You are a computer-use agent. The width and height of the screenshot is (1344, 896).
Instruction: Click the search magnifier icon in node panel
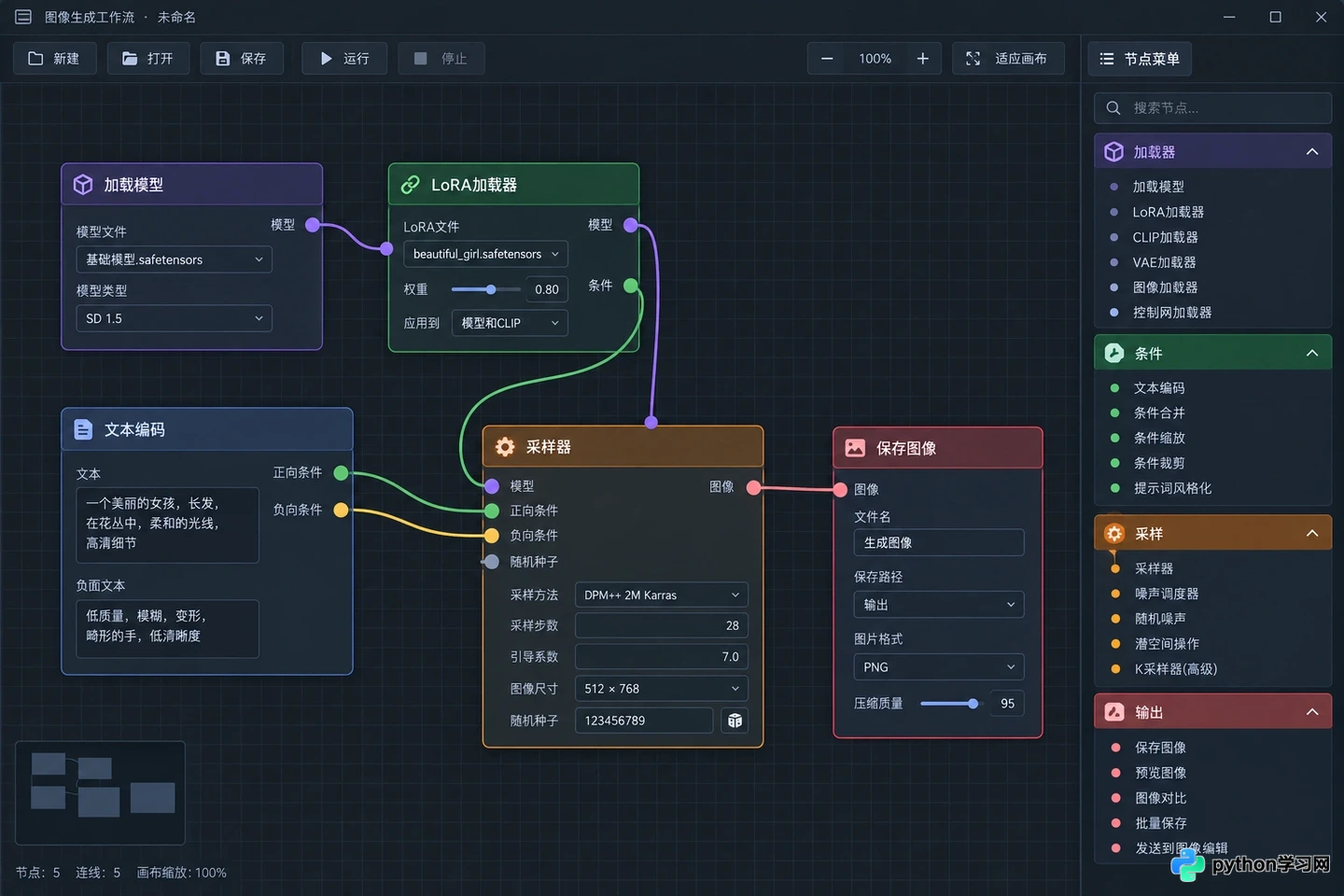coord(1113,108)
